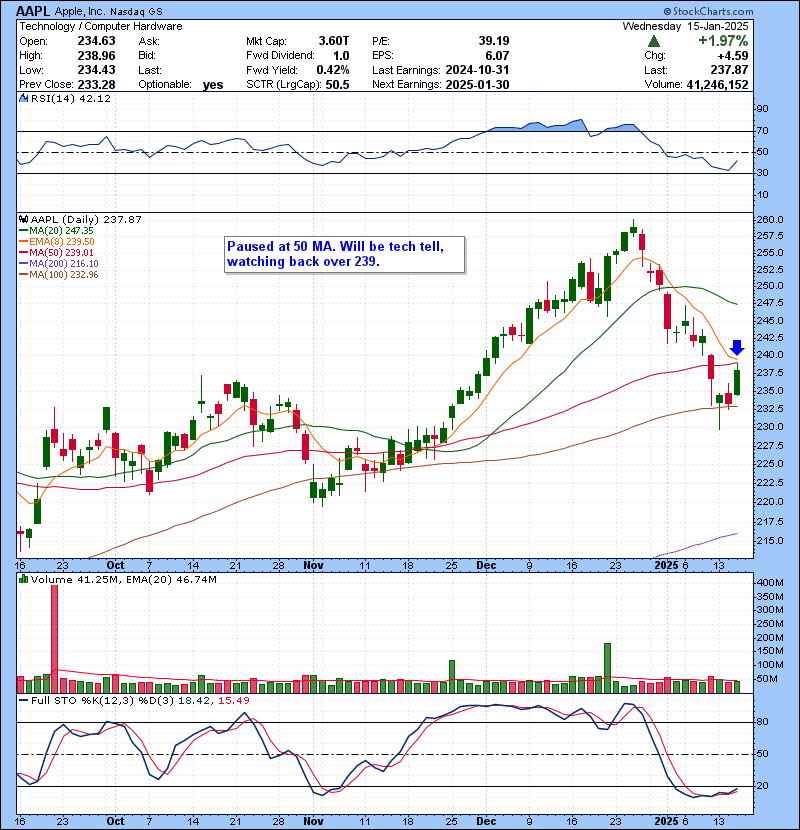Click the tallest green December volume bar
The height and width of the screenshot is (830, 800).
click(607, 668)
